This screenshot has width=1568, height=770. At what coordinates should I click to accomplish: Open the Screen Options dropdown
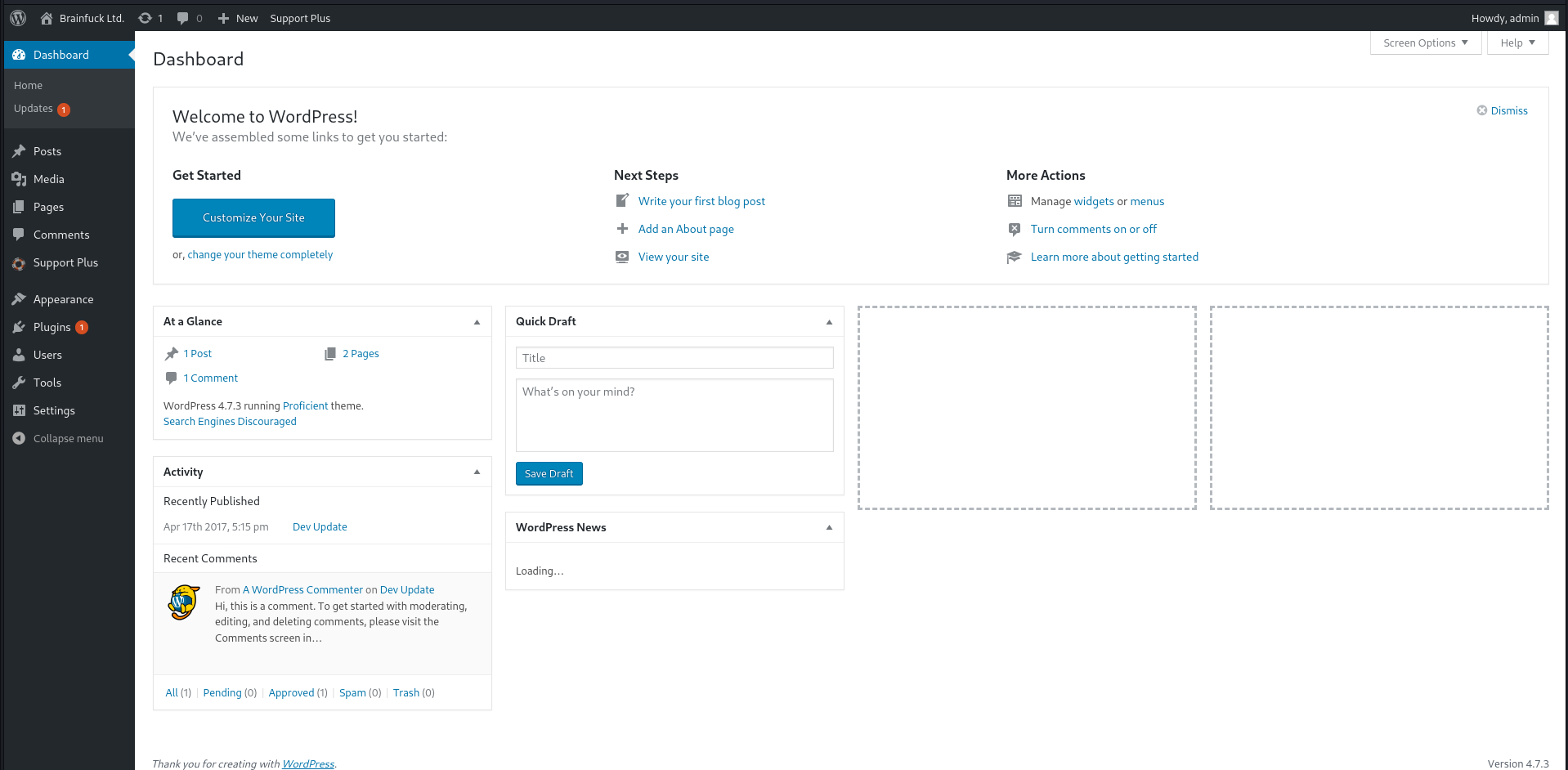point(1426,43)
